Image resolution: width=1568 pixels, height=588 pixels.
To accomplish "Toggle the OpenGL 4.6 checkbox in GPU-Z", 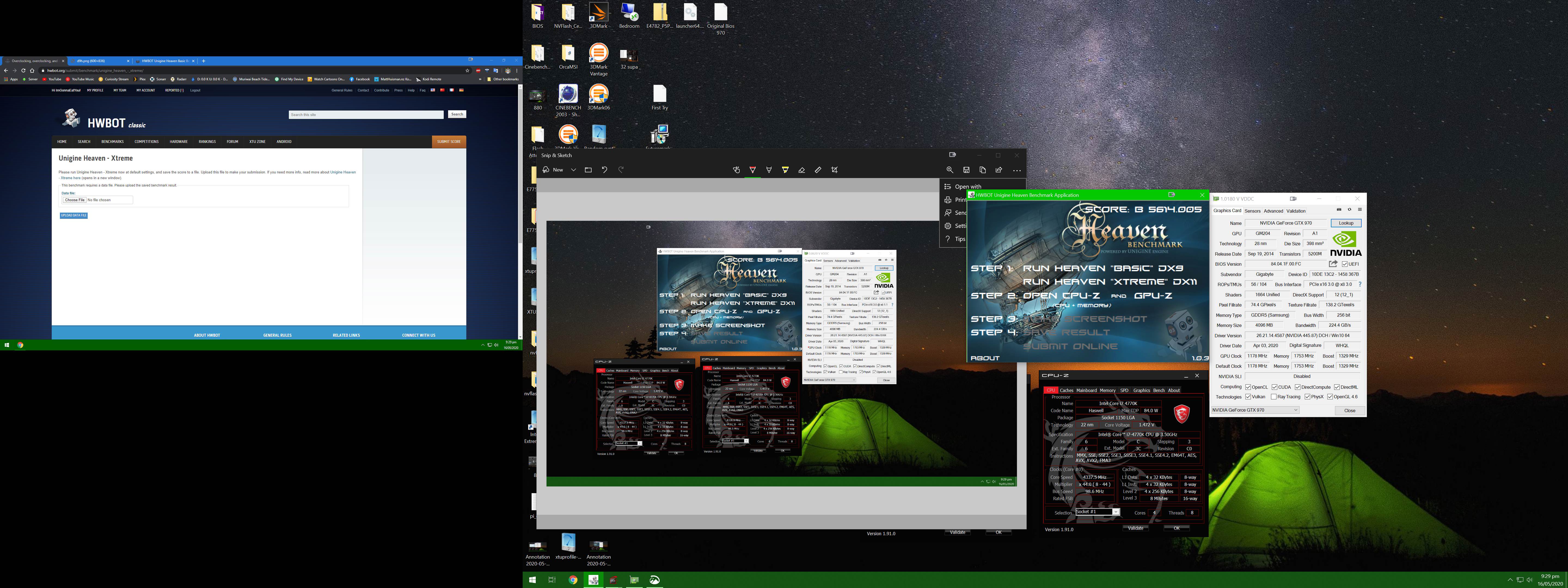I will click(1330, 397).
